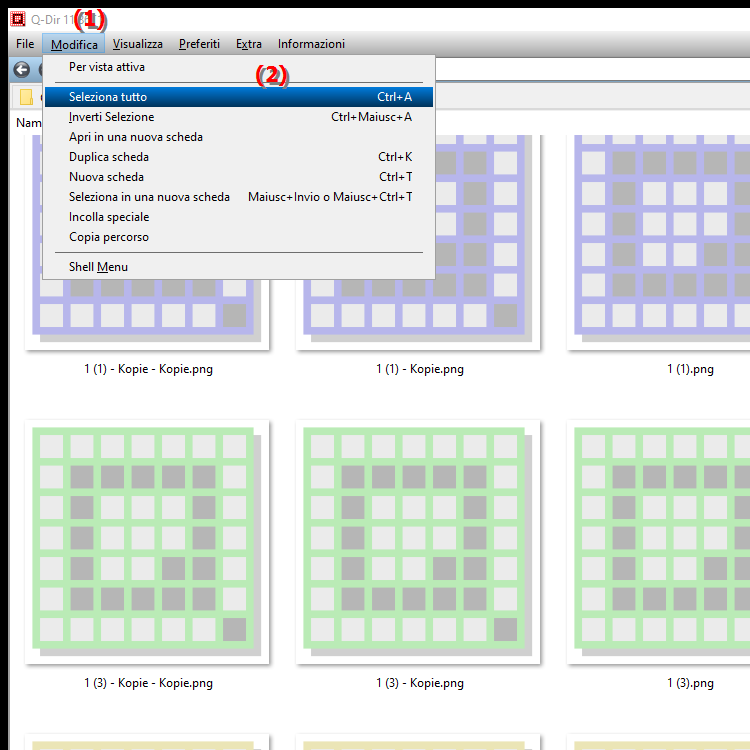The width and height of the screenshot is (750, 750).
Task: Click file name label '1 (1) - Kopie - Kopie.png'
Action: coord(148,369)
